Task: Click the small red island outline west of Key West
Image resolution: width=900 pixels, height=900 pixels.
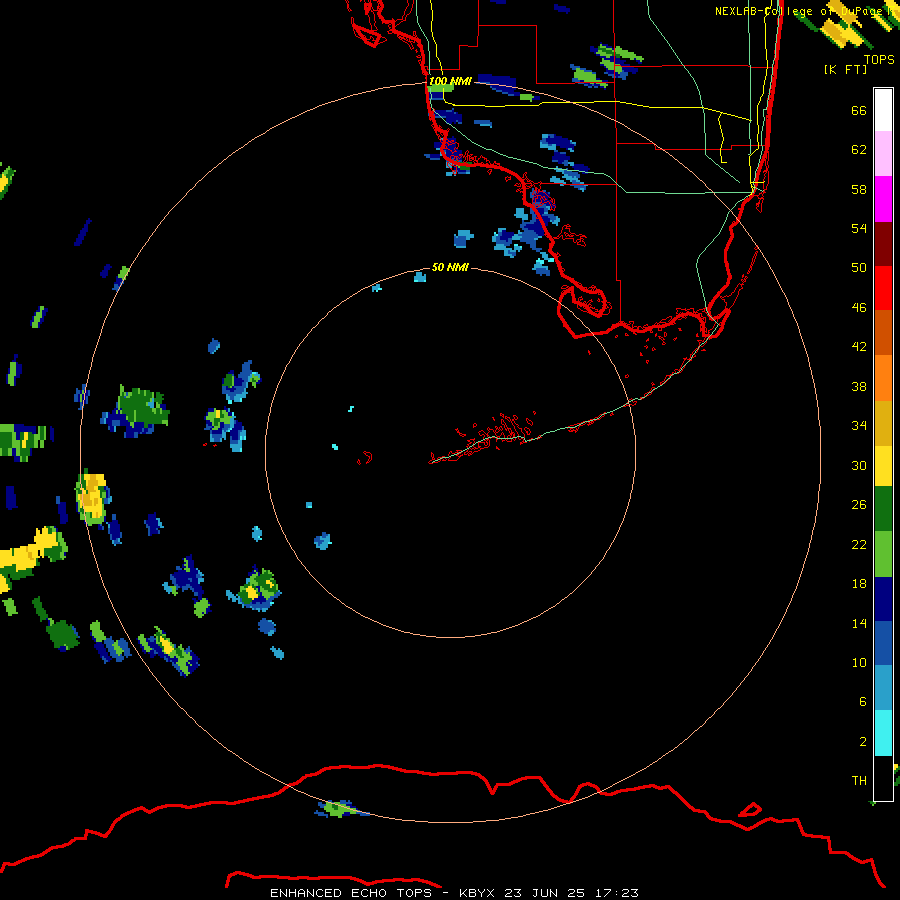Action: (365, 458)
